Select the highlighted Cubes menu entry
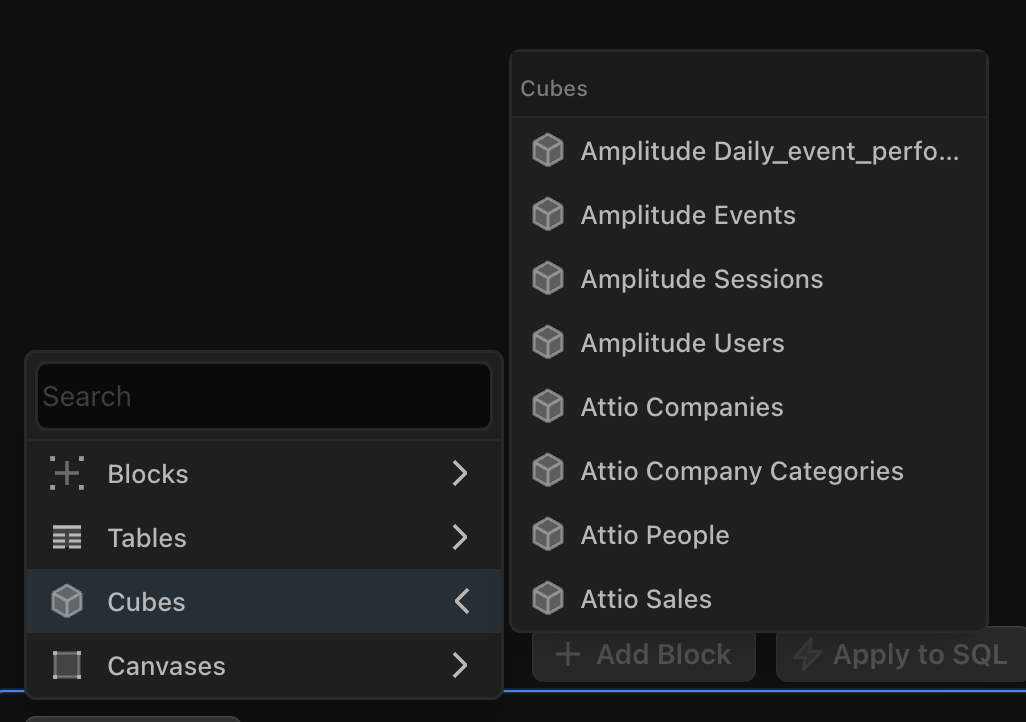The width and height of the screenshot is (1026, 722). pyautogui.click(x=264, y=602)
